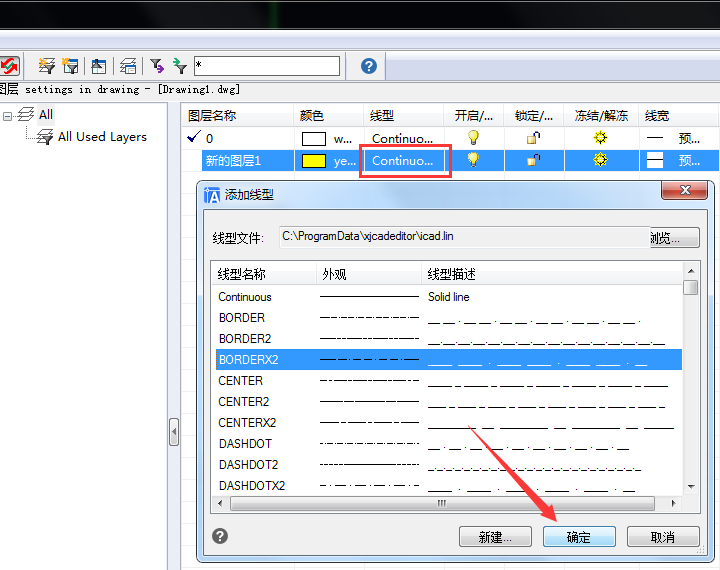Select the DASHDOT linetype
720x570 pixels.
(x=449, y=444)
